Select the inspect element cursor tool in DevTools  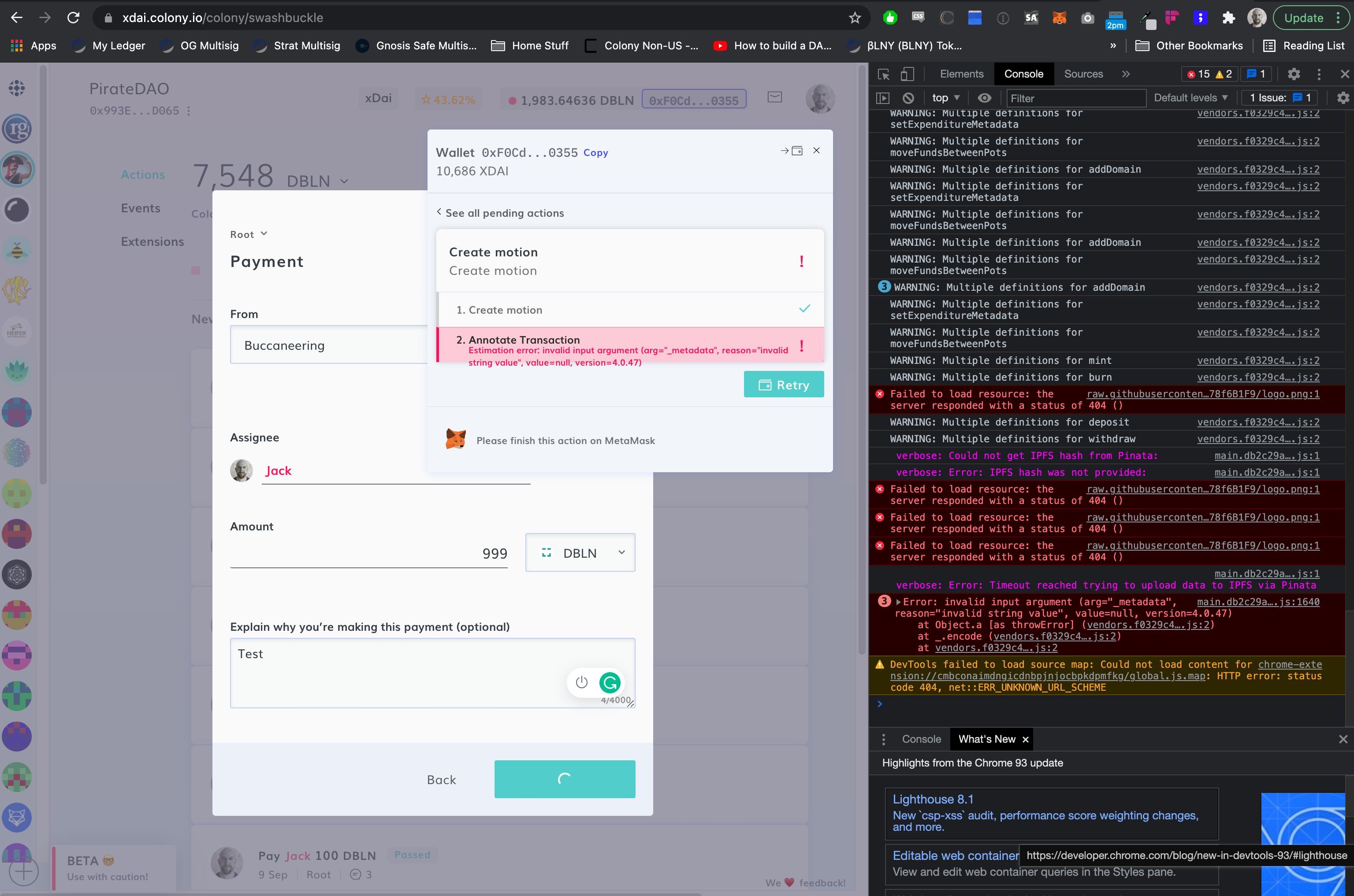[x=883, y=74]
